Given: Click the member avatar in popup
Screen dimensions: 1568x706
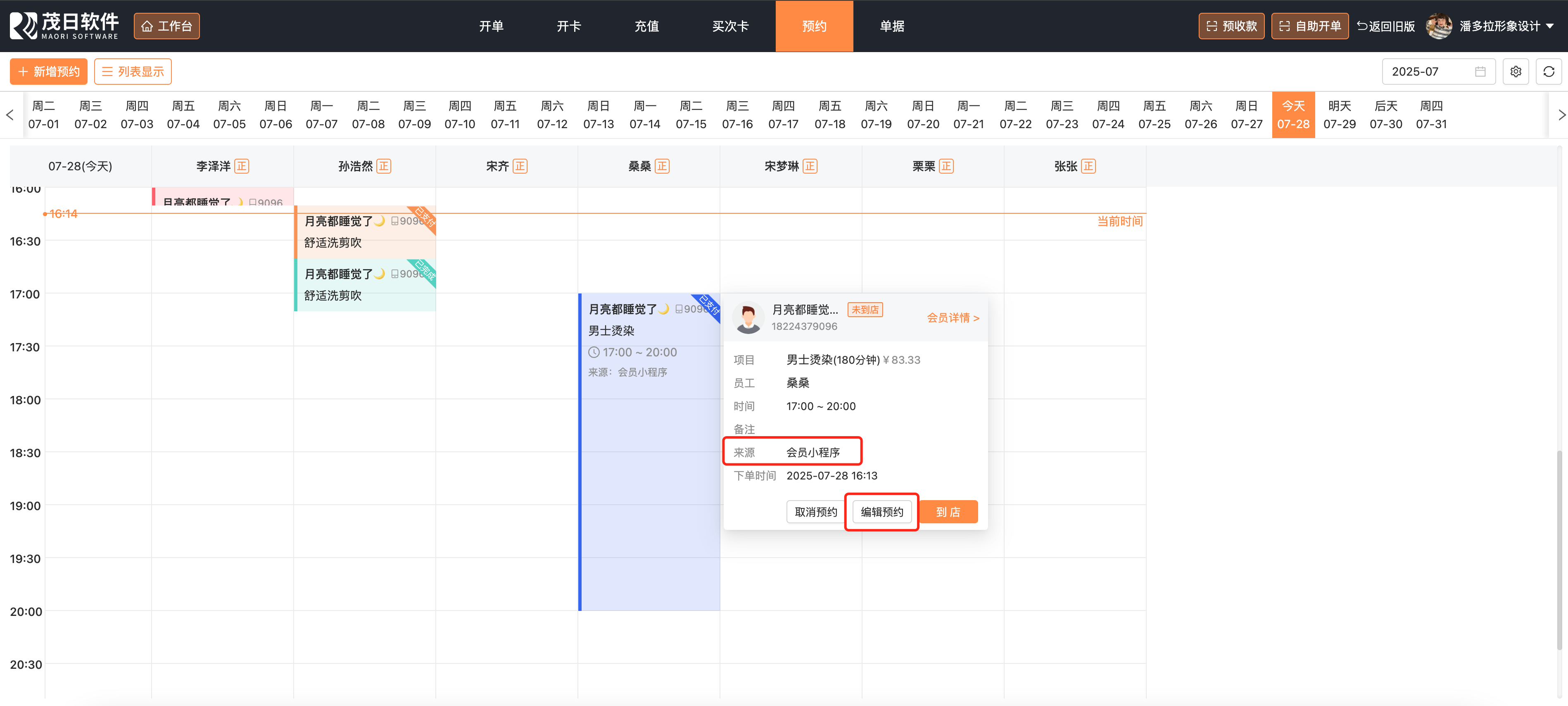Looking at the screenshot, I should point(748,317).
